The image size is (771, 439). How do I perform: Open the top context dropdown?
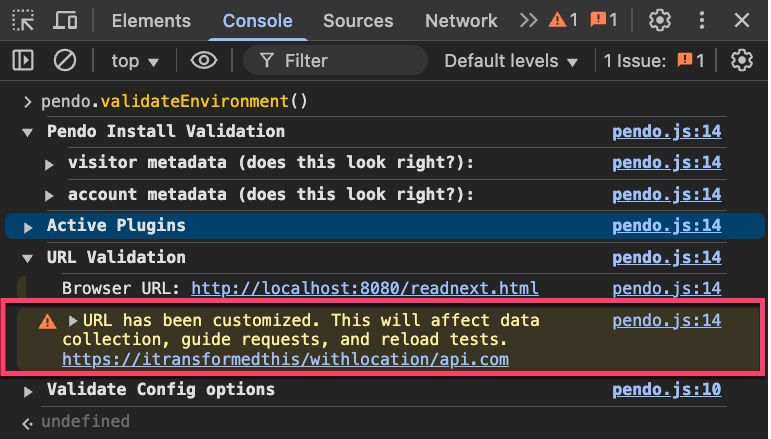135,61
